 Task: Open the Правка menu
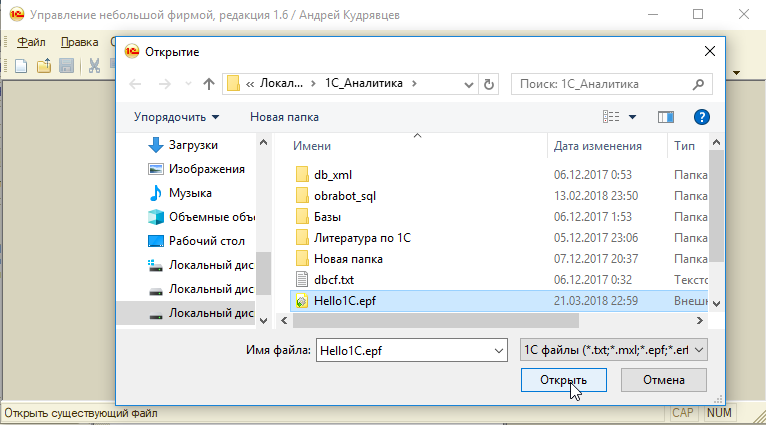coord(78,42)
